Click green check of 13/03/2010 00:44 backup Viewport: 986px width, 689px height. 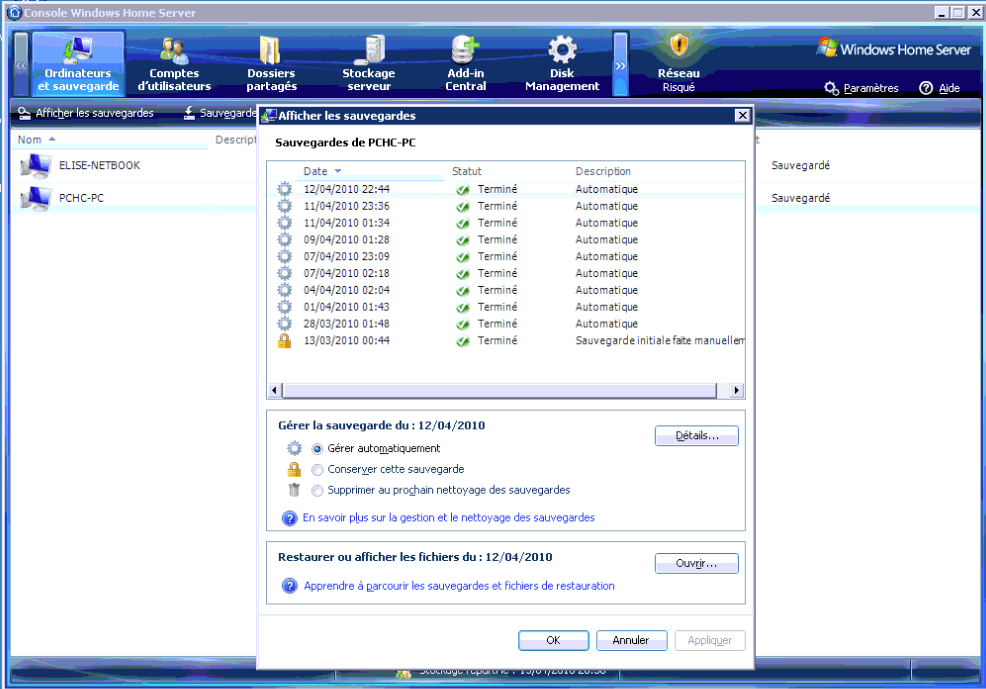pos(463,341)
